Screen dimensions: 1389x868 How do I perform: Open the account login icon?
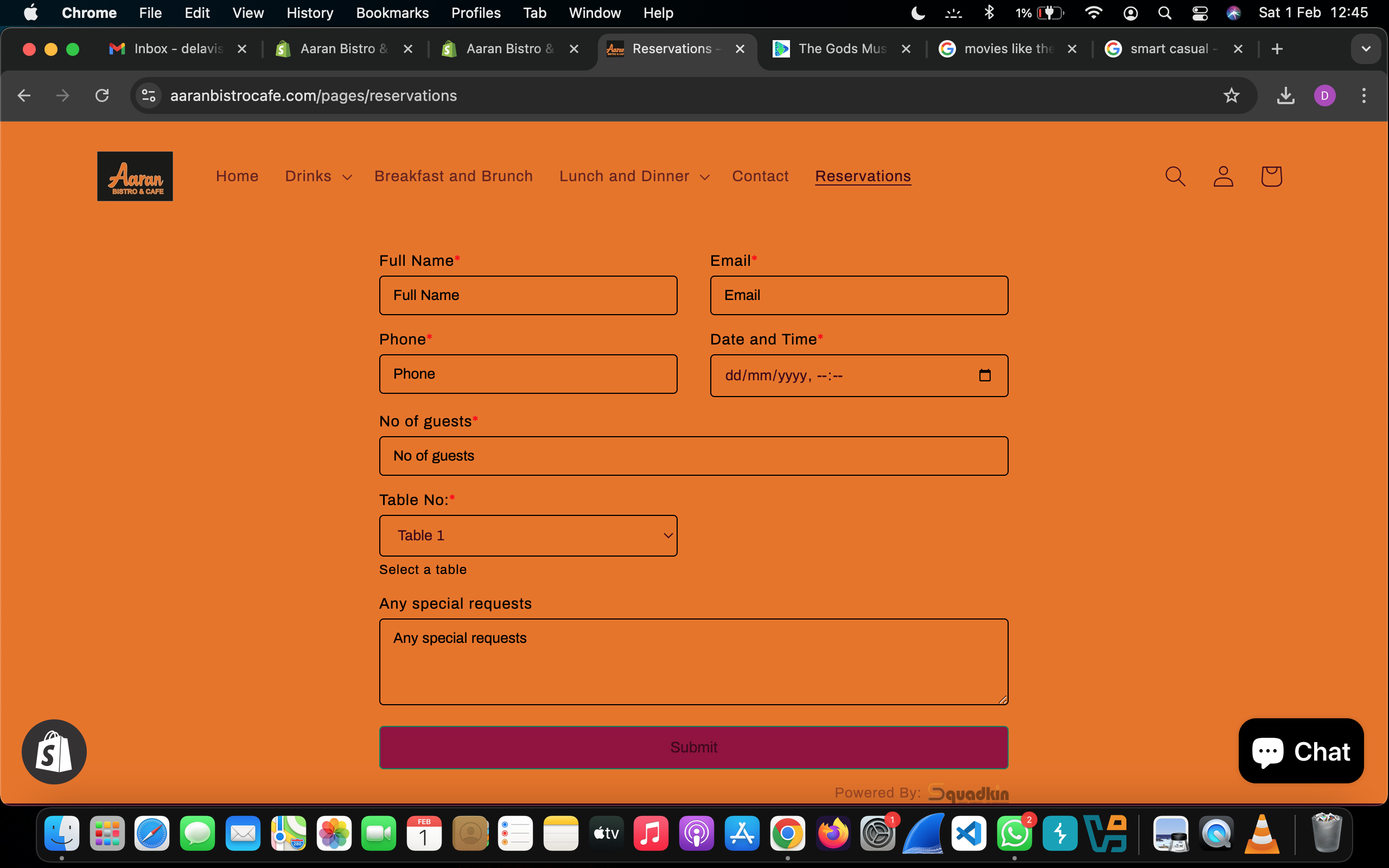(x=1223, y=176)
